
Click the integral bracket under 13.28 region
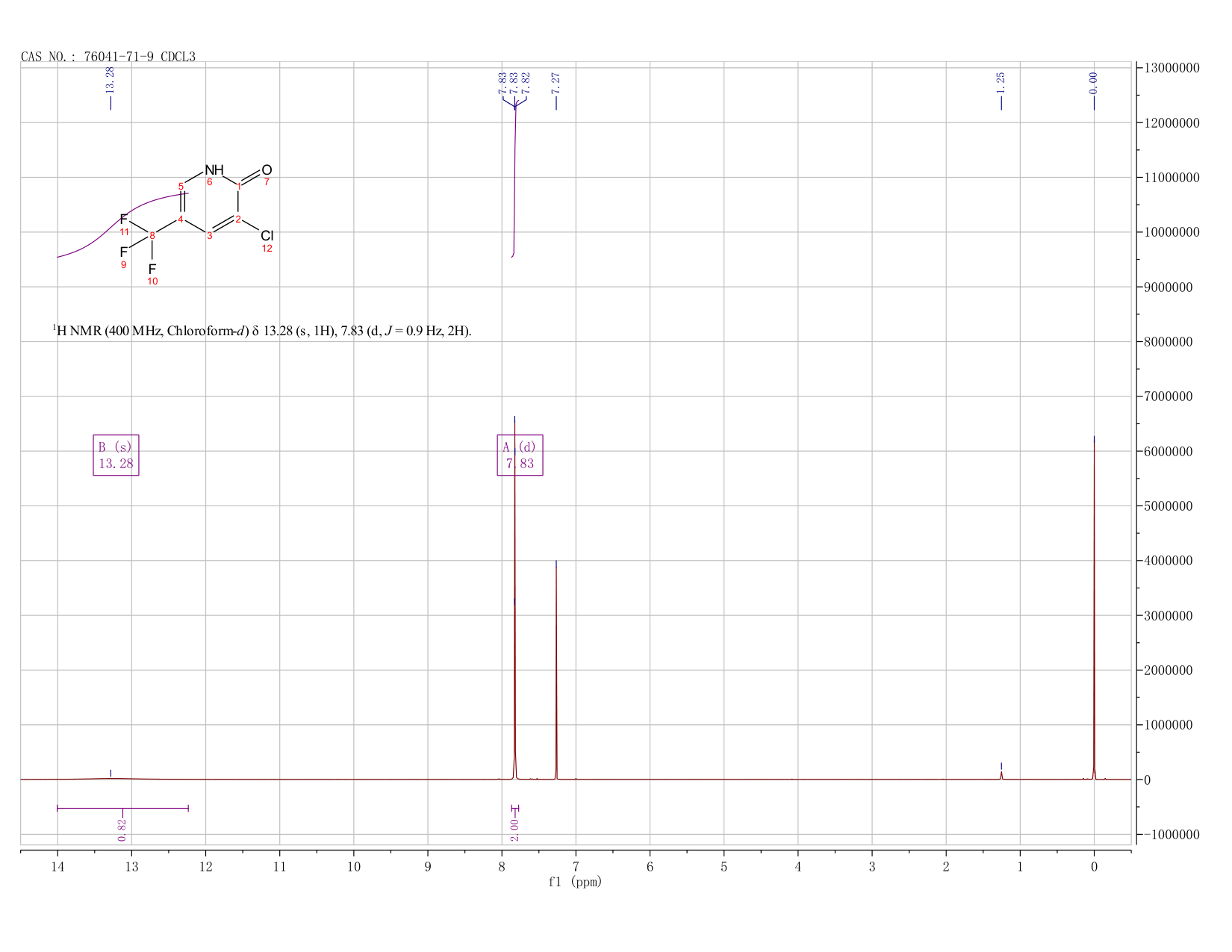[x=122, y=808]
